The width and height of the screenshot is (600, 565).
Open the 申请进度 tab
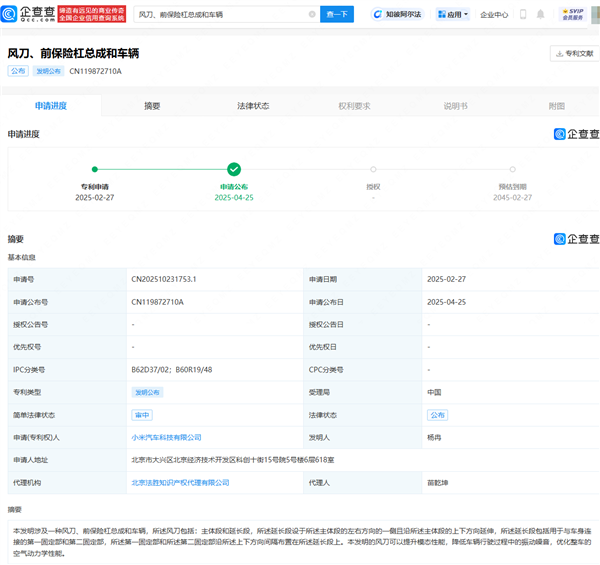pyautogui.click(x=51, y=105)
